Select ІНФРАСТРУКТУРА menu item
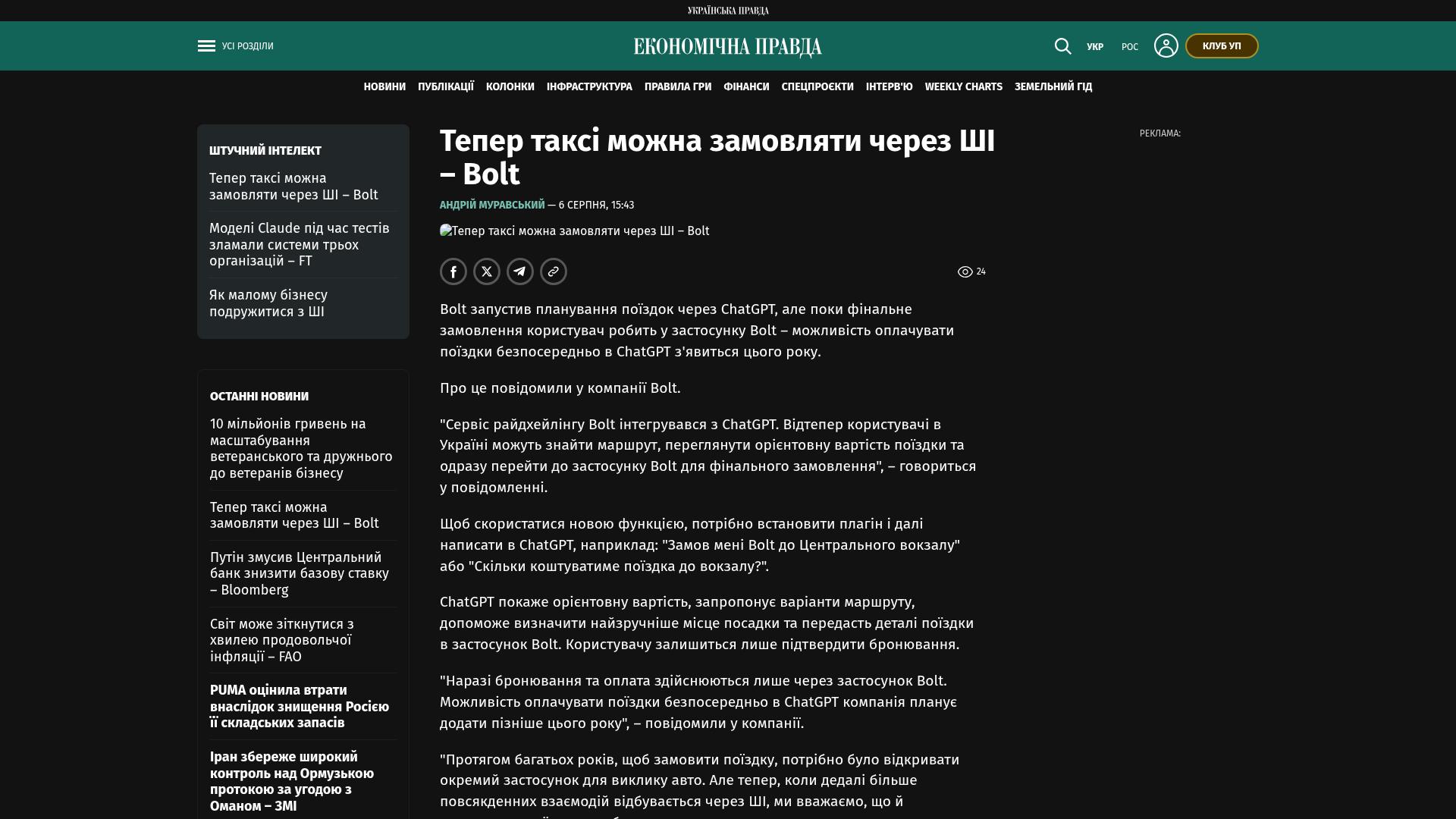 (x=589, y=87)
